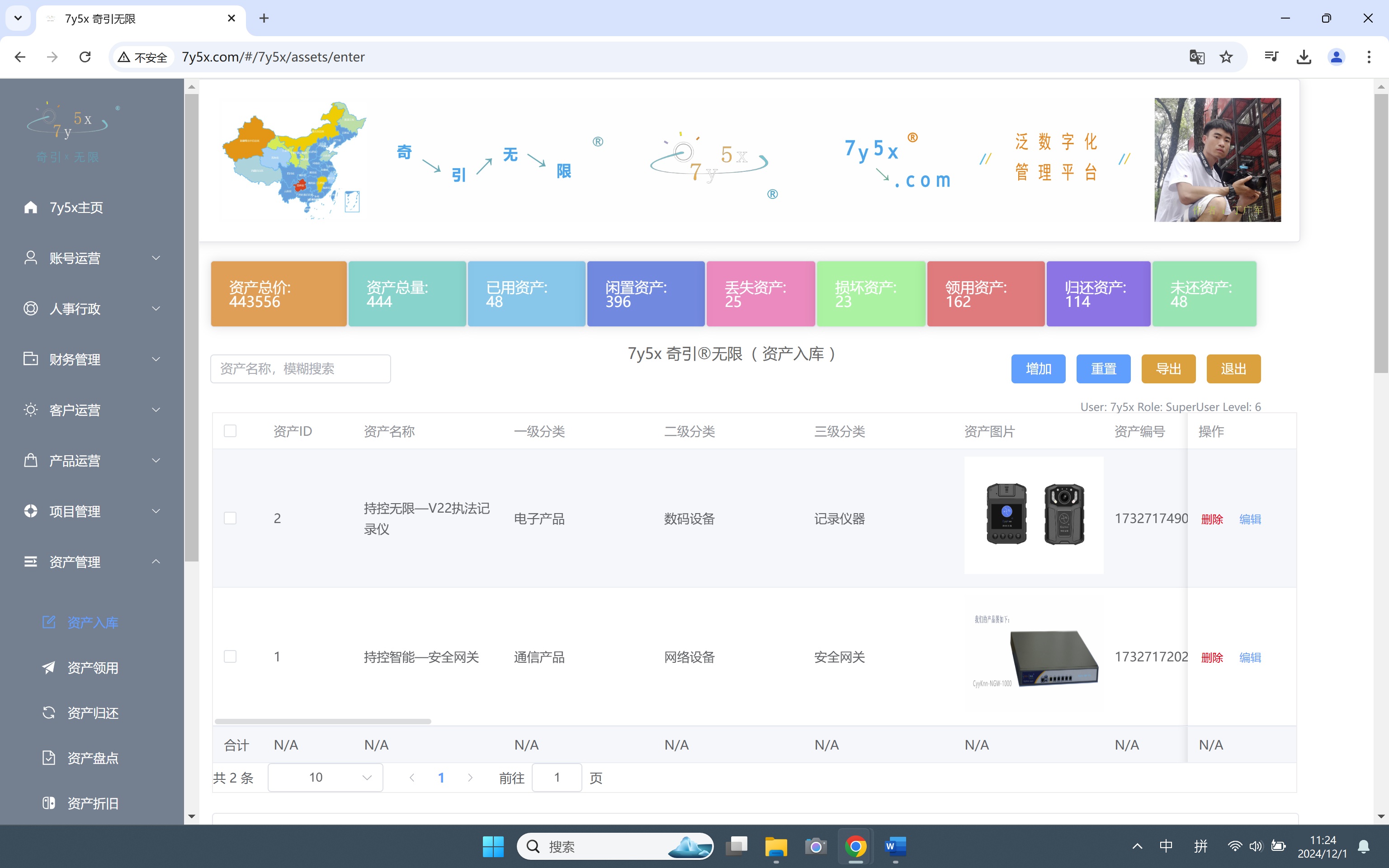Click 编辑 link for 持控智能—安全网关
Viewport: 1389px width, 868px height.
(x=1250, y=657)
